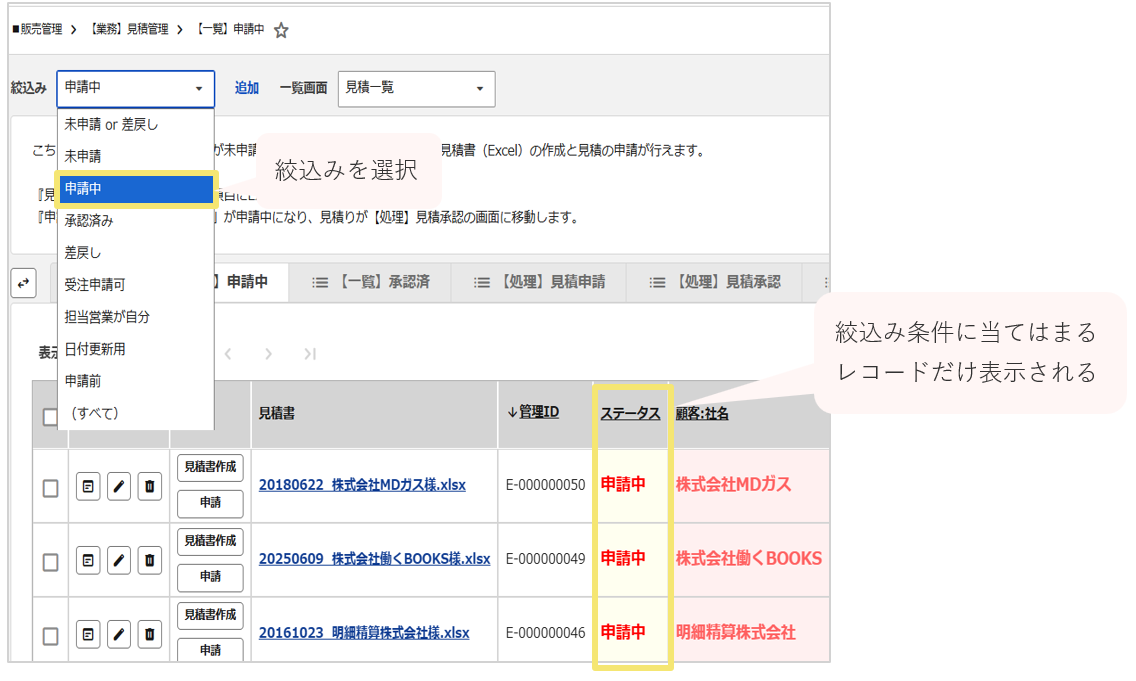The width and height of the screenshot is (1136, 681).
Task: Click the trash icon for E-000000049 row
Action: (x=149, y=560)
